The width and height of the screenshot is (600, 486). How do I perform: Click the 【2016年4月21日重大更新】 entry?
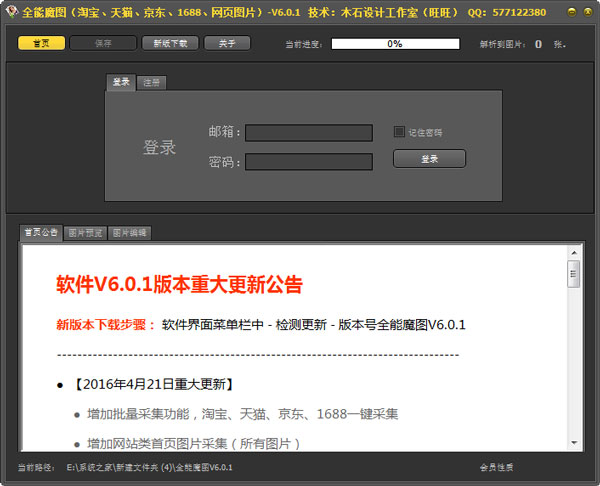(x=153, y=384)
